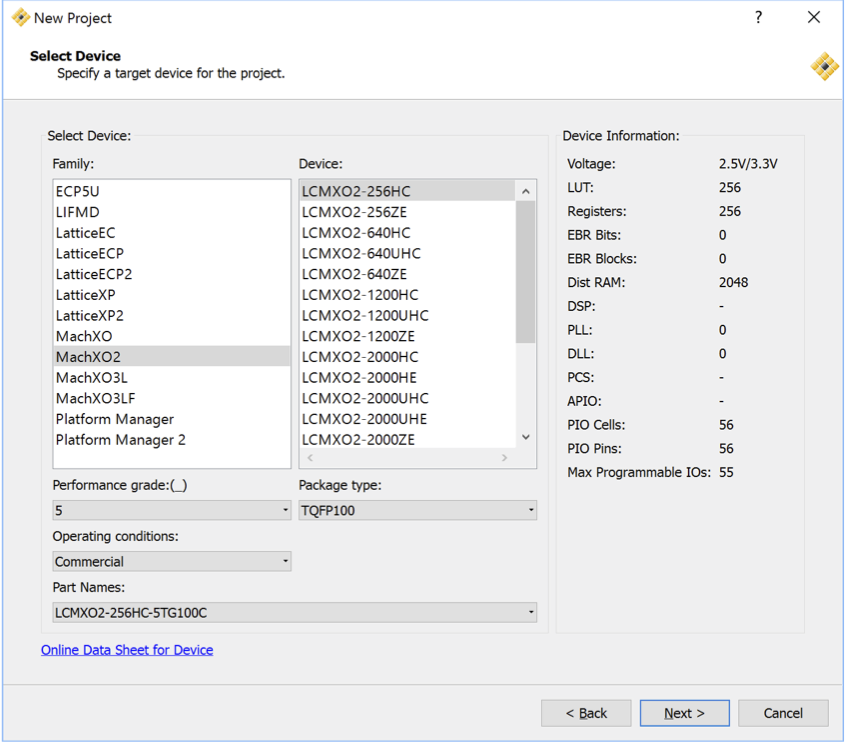845x743 pixels.
Task: Click the Cancel button
Action: click(783, 713)
